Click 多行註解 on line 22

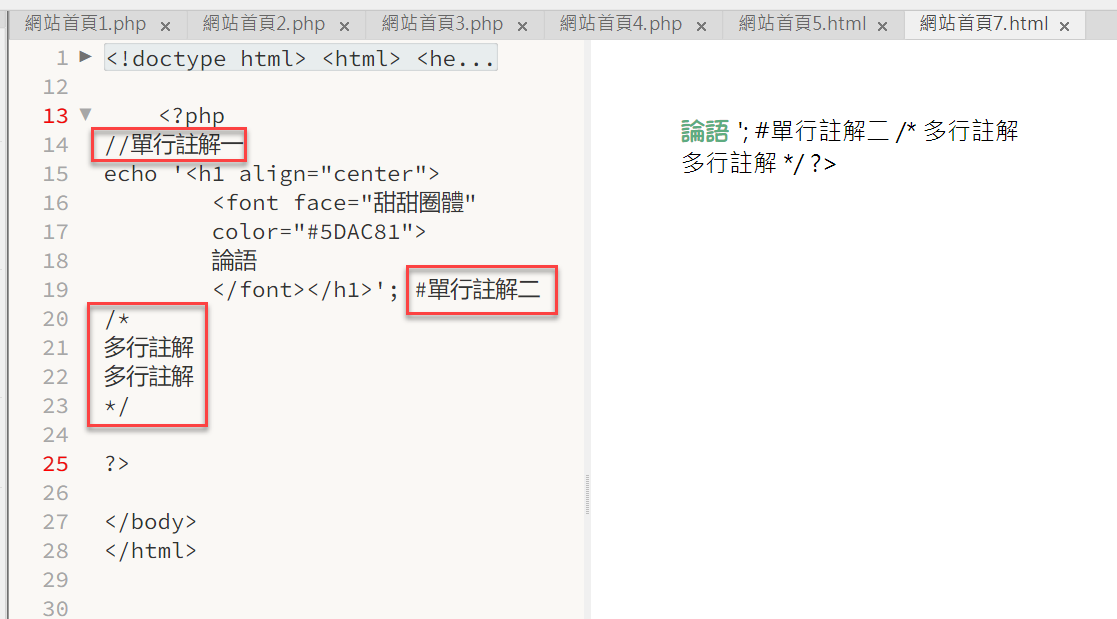tap(149, 377)
